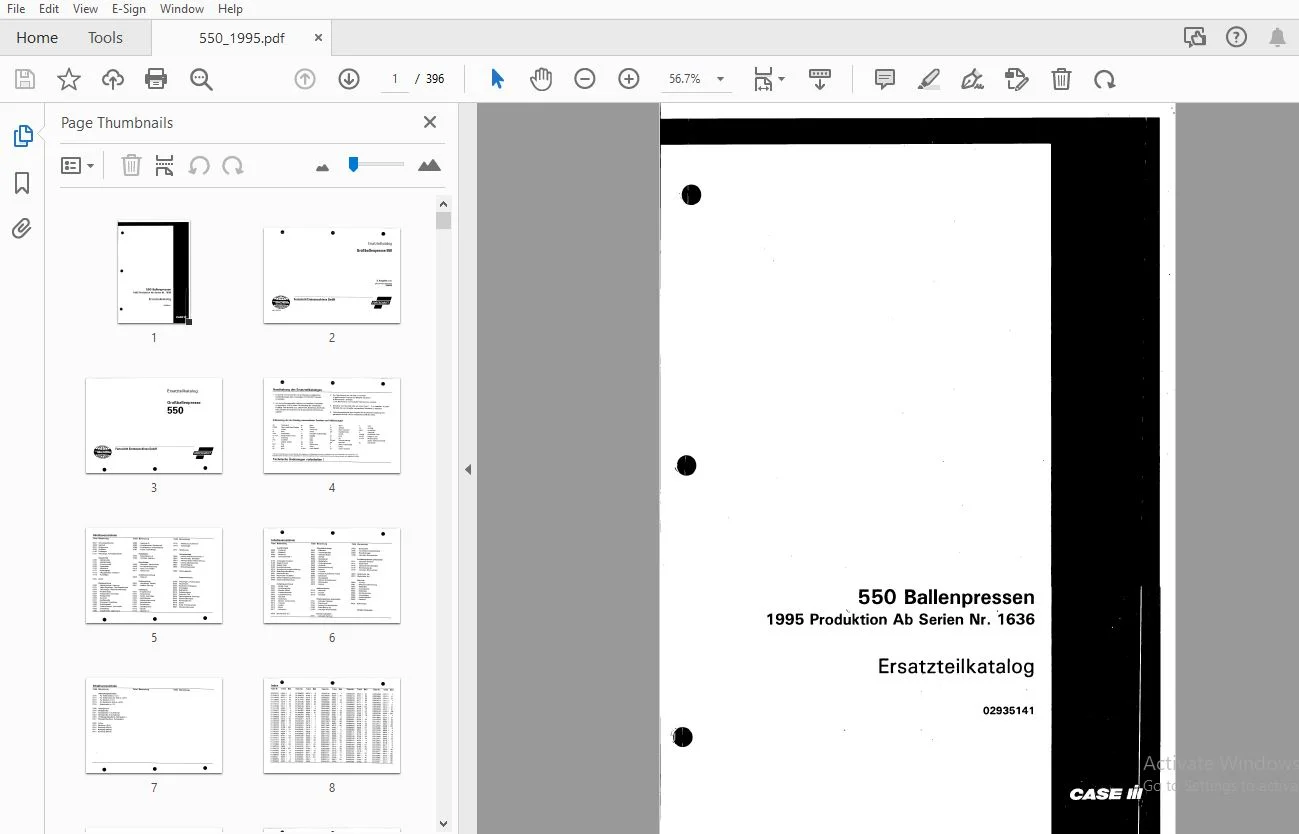Click the Save file icon
1299x834 pixels.
(25, 79)
